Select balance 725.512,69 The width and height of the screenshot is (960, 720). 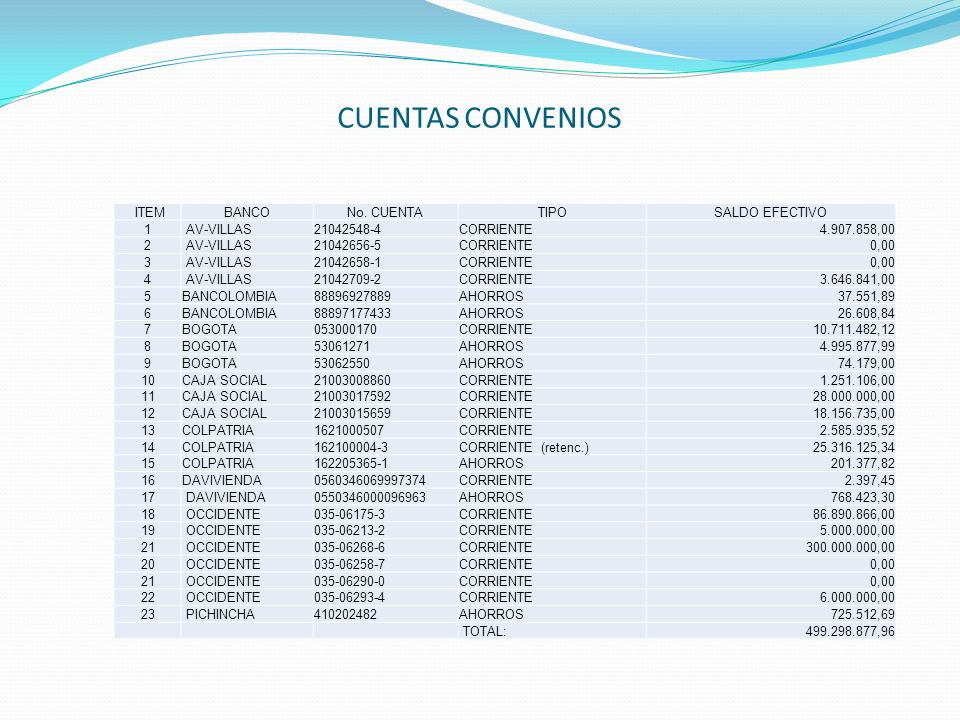pyautogui.click(x=862, y=614)
